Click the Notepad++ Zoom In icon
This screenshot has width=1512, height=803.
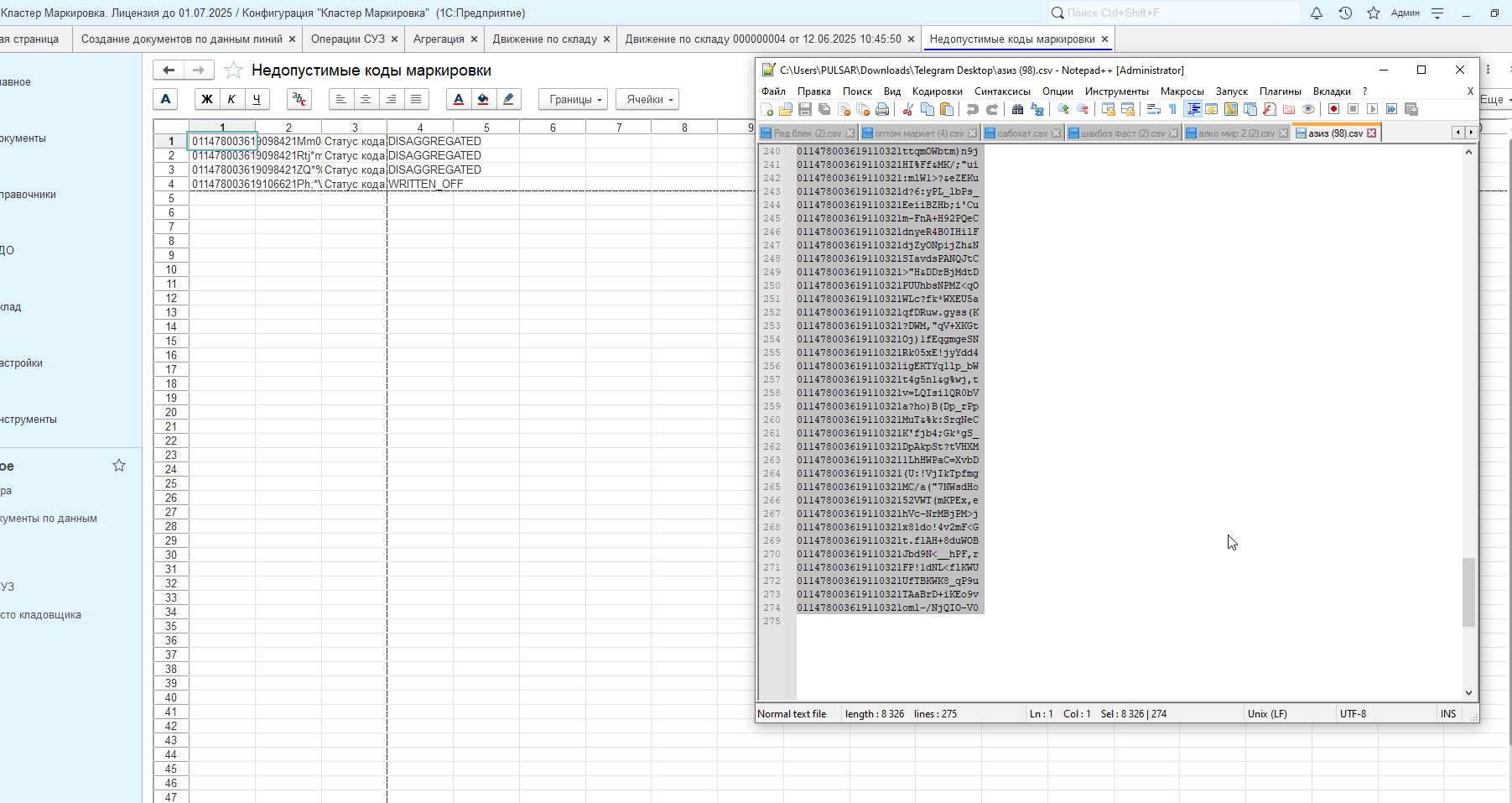1063,109
